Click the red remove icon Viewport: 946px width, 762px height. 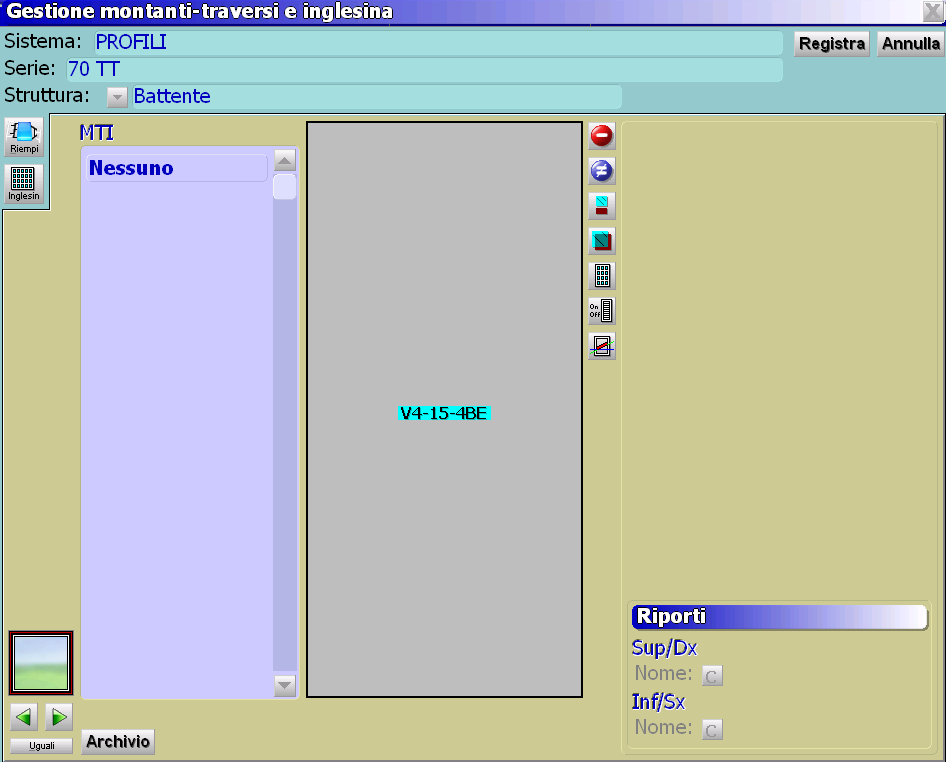602,136
